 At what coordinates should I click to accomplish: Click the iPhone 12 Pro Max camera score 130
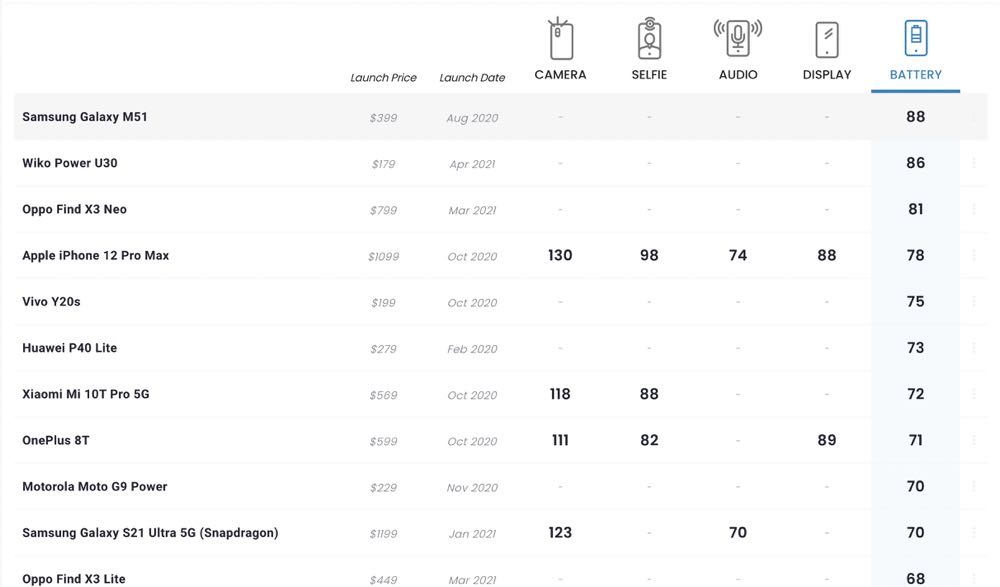pyautogui.click(x=560, y=256)
